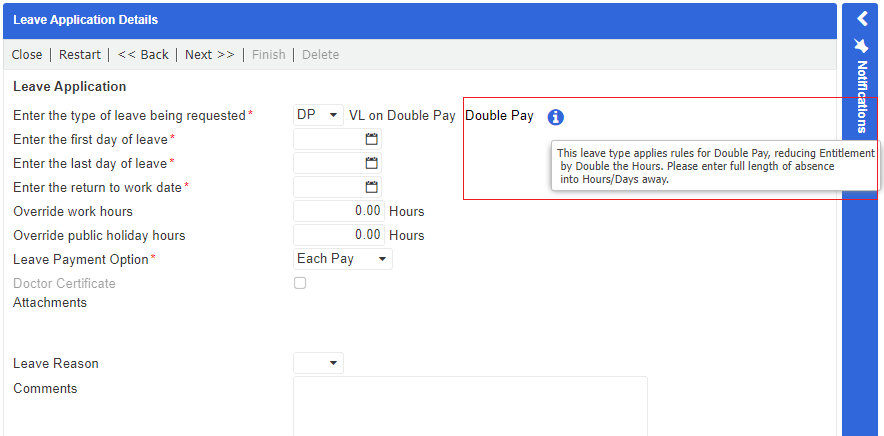Click the blue Double Pay info icon
The image size is (884, 436).
tap(556, 117)
